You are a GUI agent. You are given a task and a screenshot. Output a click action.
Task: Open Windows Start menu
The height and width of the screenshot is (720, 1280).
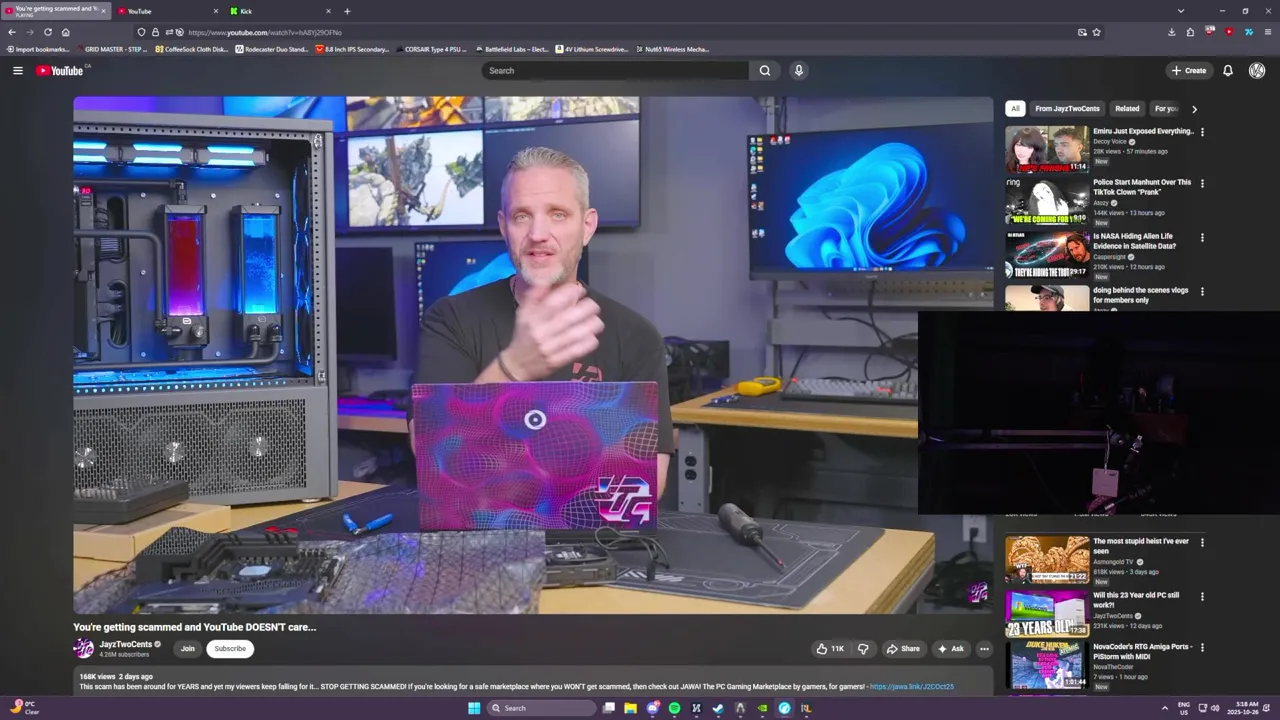[x=474, y=708]
